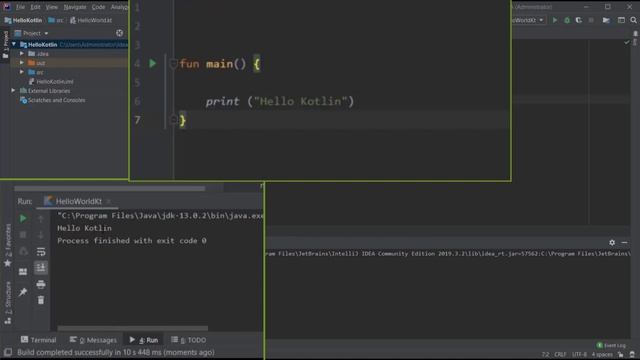Screen dimensions: 640x360
Task: Open Project Structure icon in toolbar
Action: [606, 20]
